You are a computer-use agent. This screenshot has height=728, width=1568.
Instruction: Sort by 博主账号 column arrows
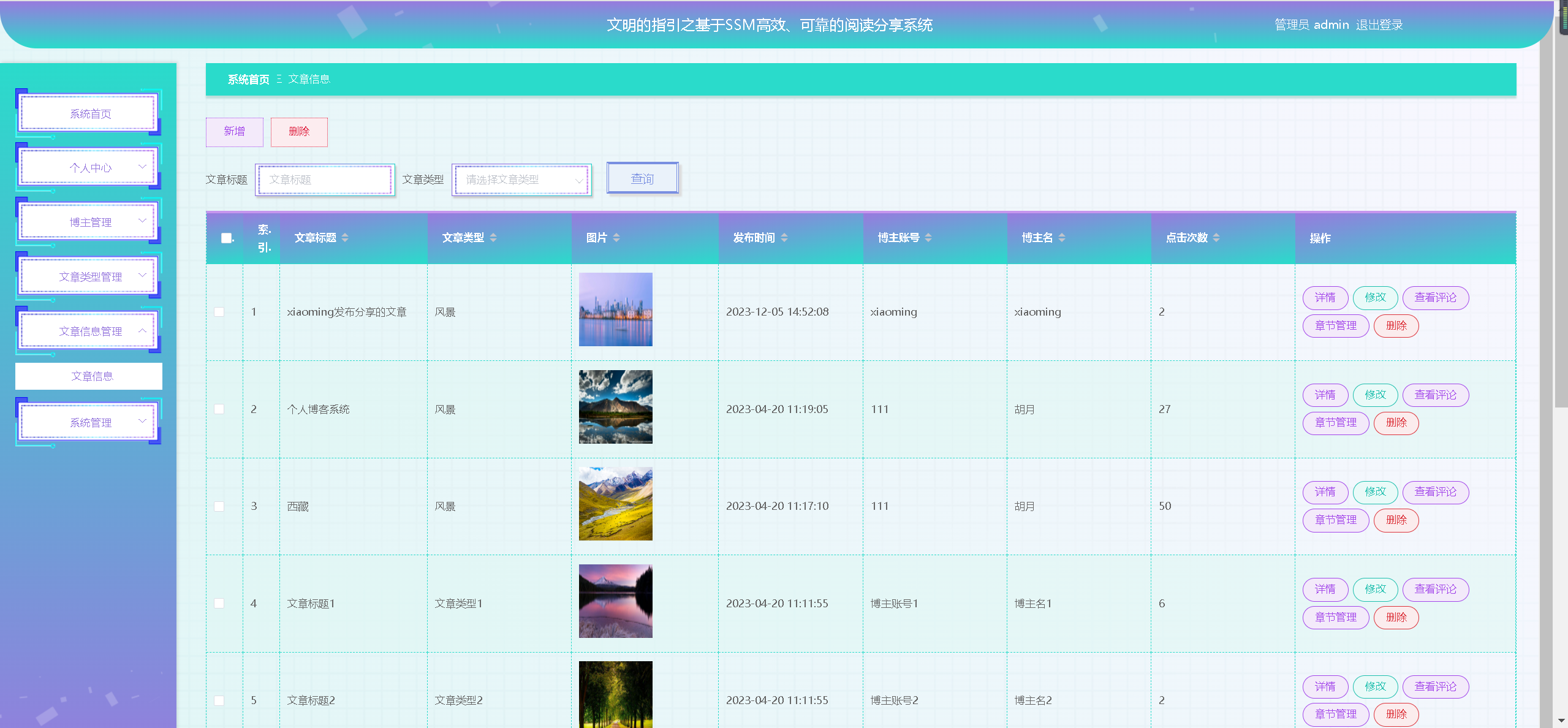pos(928,238)
